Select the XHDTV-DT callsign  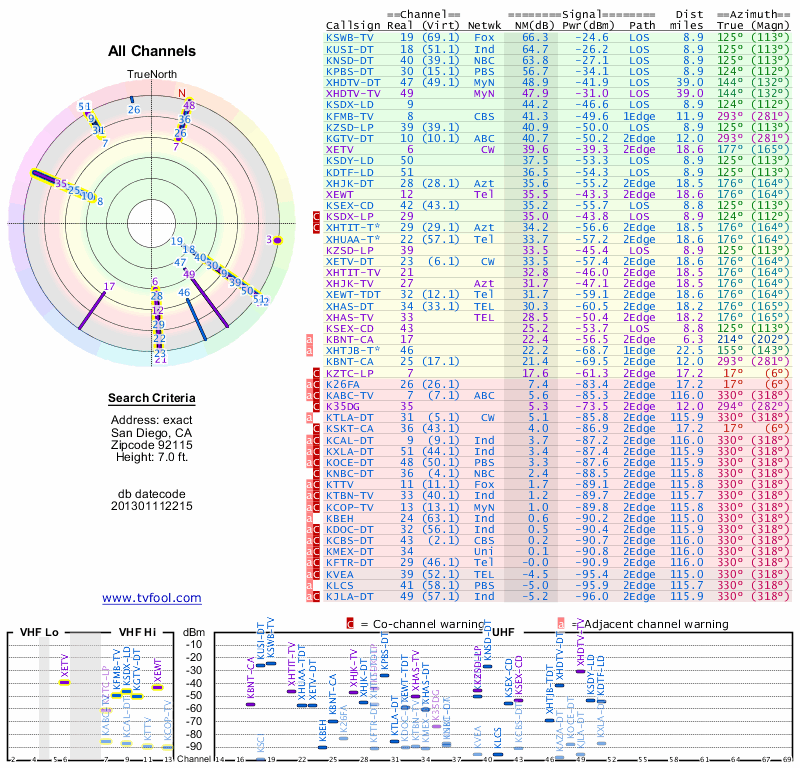tap(353, 83)
